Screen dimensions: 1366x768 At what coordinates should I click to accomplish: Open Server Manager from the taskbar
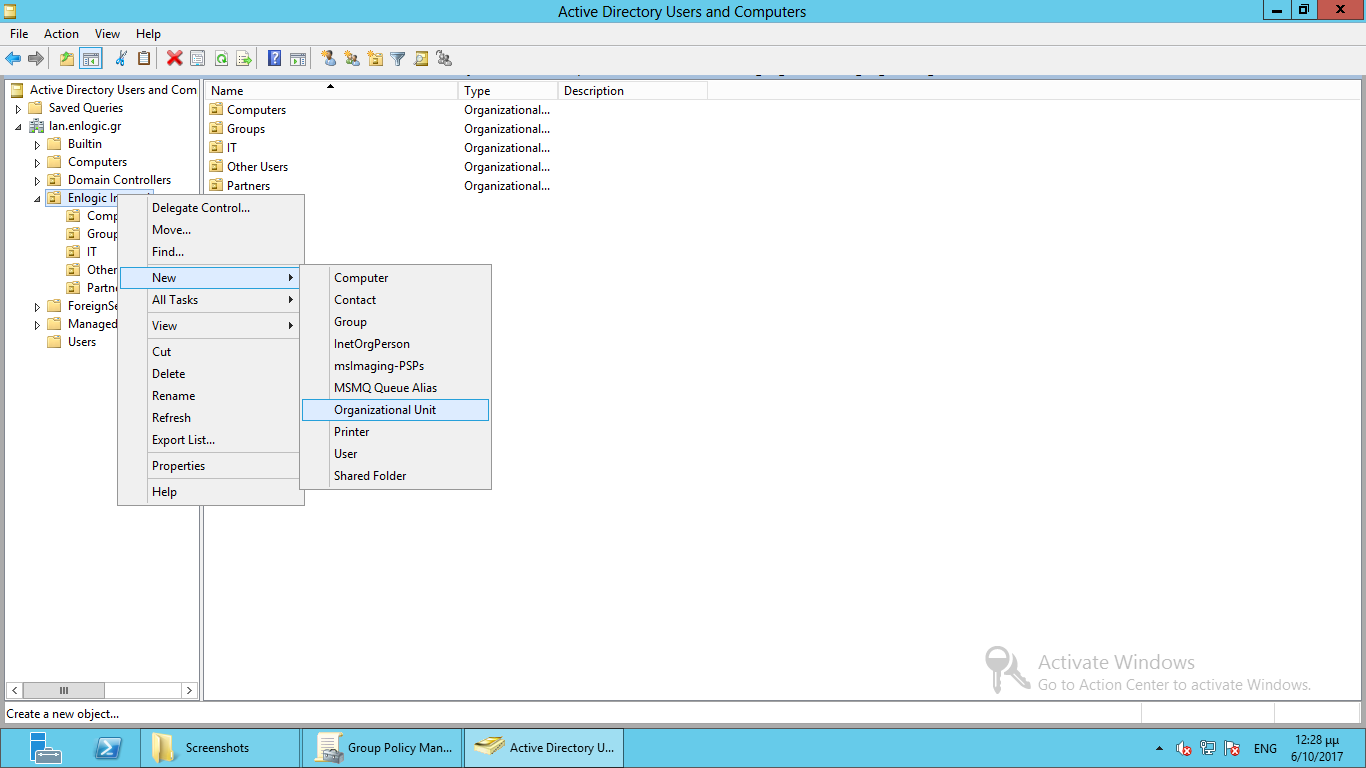44,748
